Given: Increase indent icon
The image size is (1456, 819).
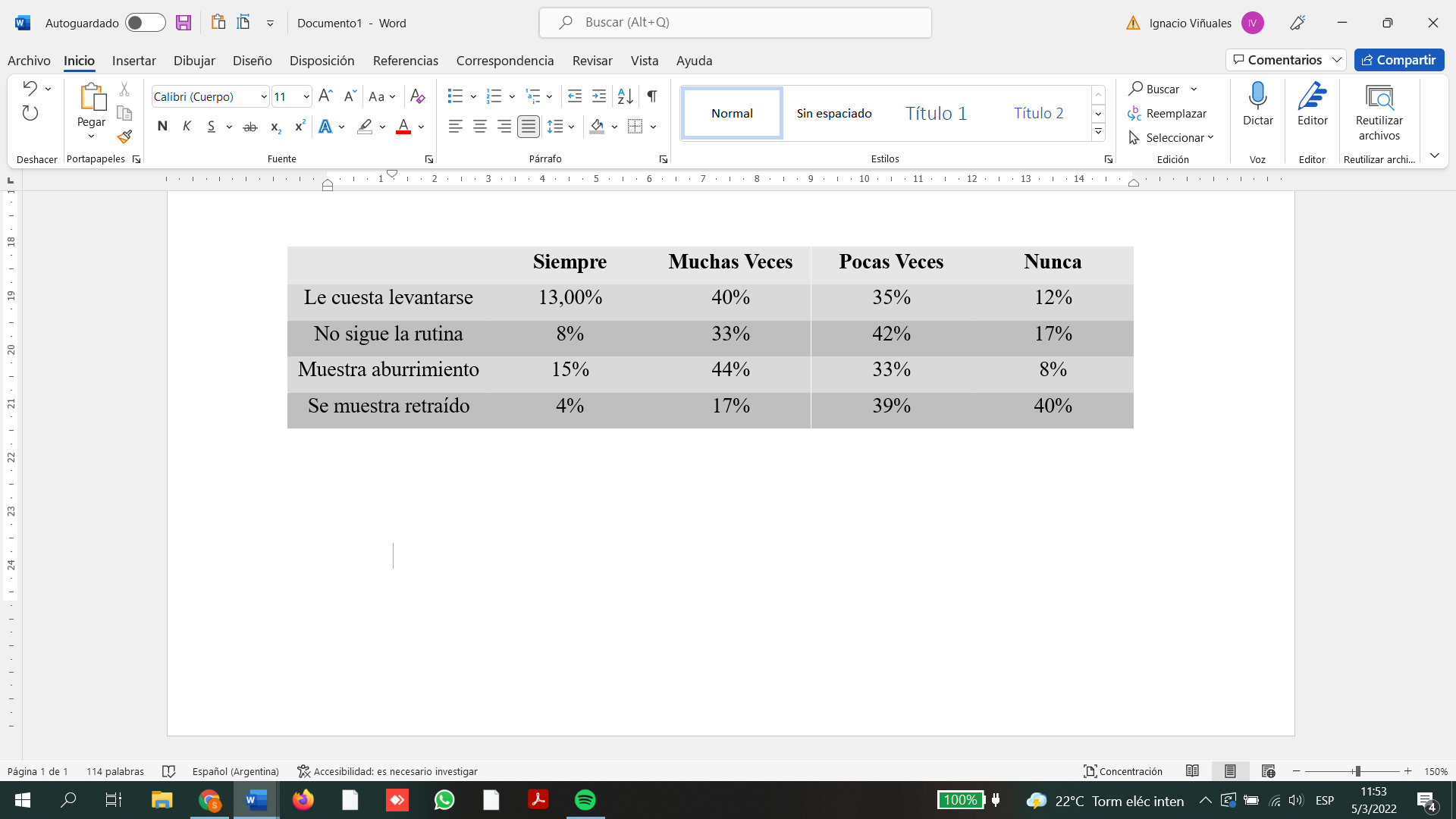Looking at the screenshot, I should (599, 96).
